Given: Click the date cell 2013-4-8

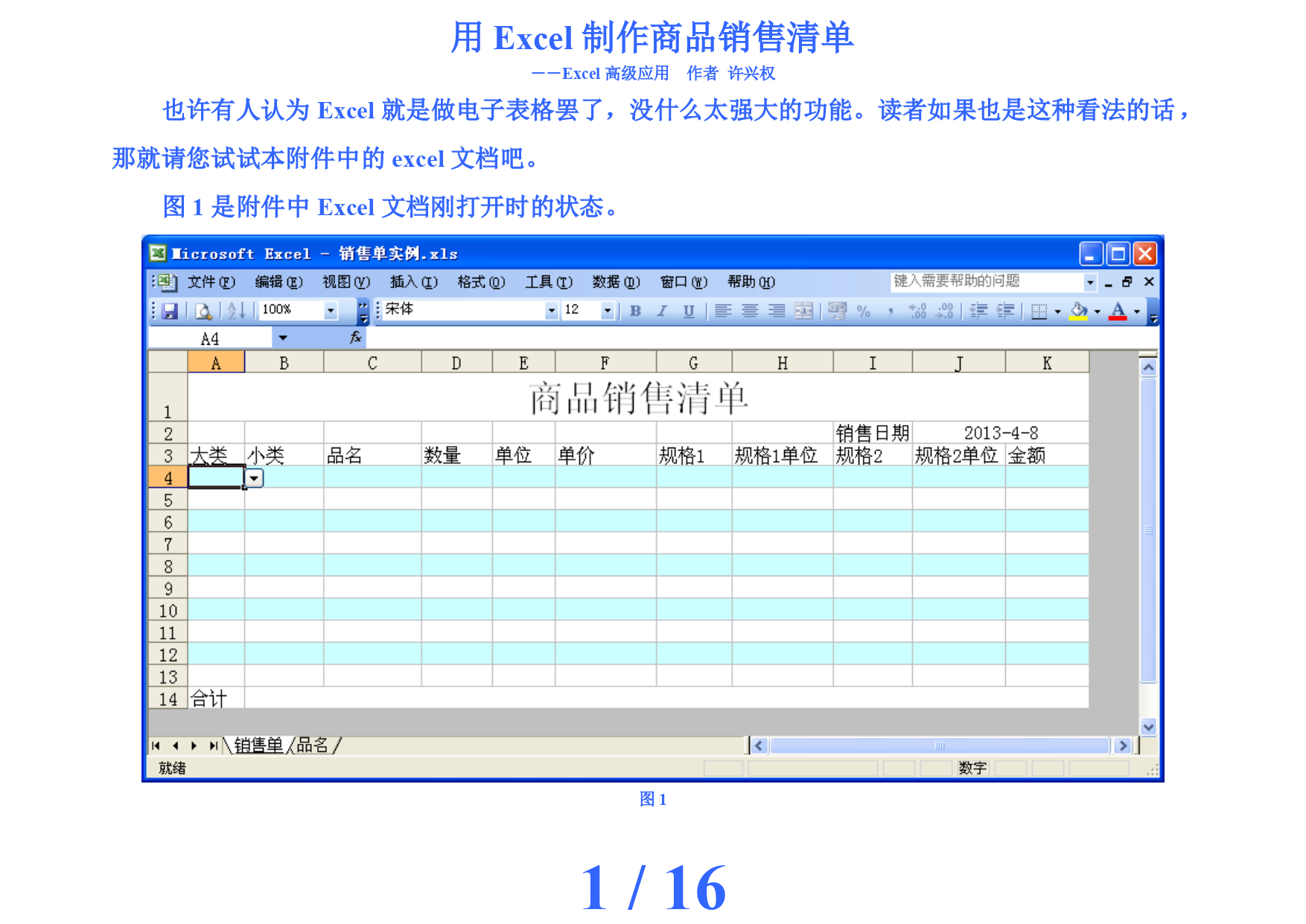Looking at the screenshot, I should point(1001,433).
